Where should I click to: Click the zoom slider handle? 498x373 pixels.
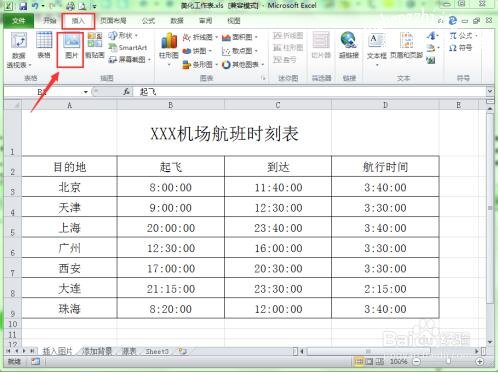point(448,361)
